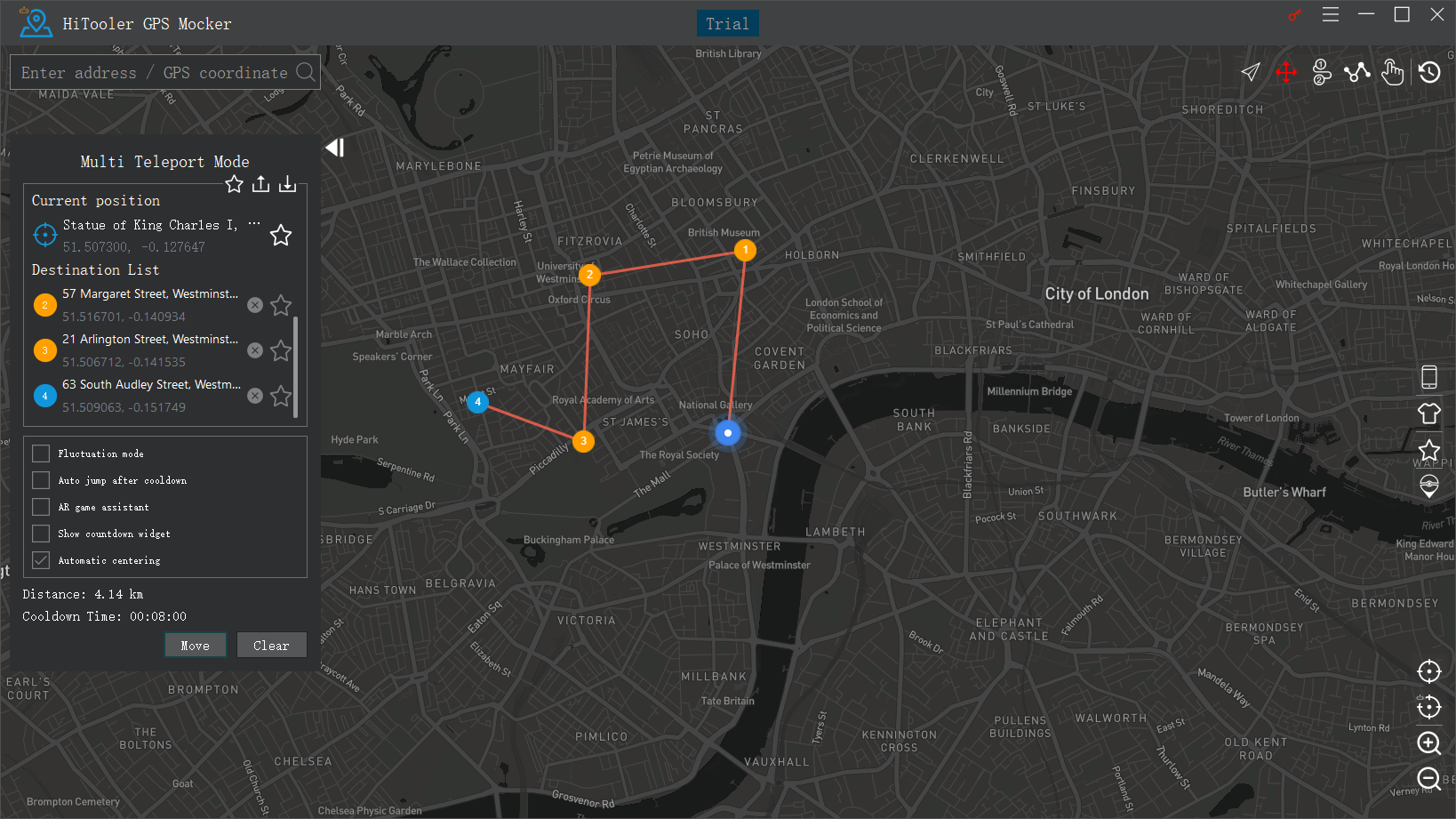This screenshot has height=819, width=1456.
Task: Zoom in on the map
Action: pos(1428,743)
